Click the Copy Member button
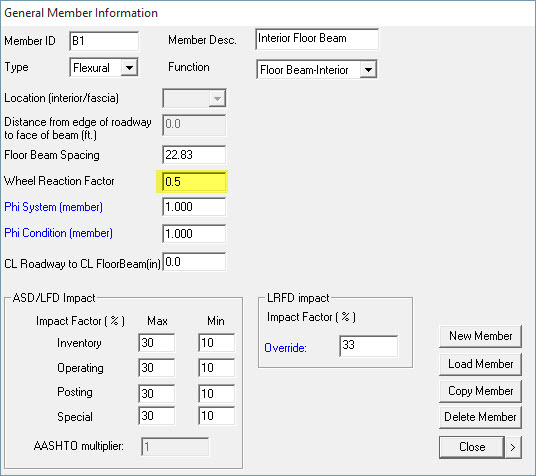This screenshot has height=476, width=536. tap(480, 391)
